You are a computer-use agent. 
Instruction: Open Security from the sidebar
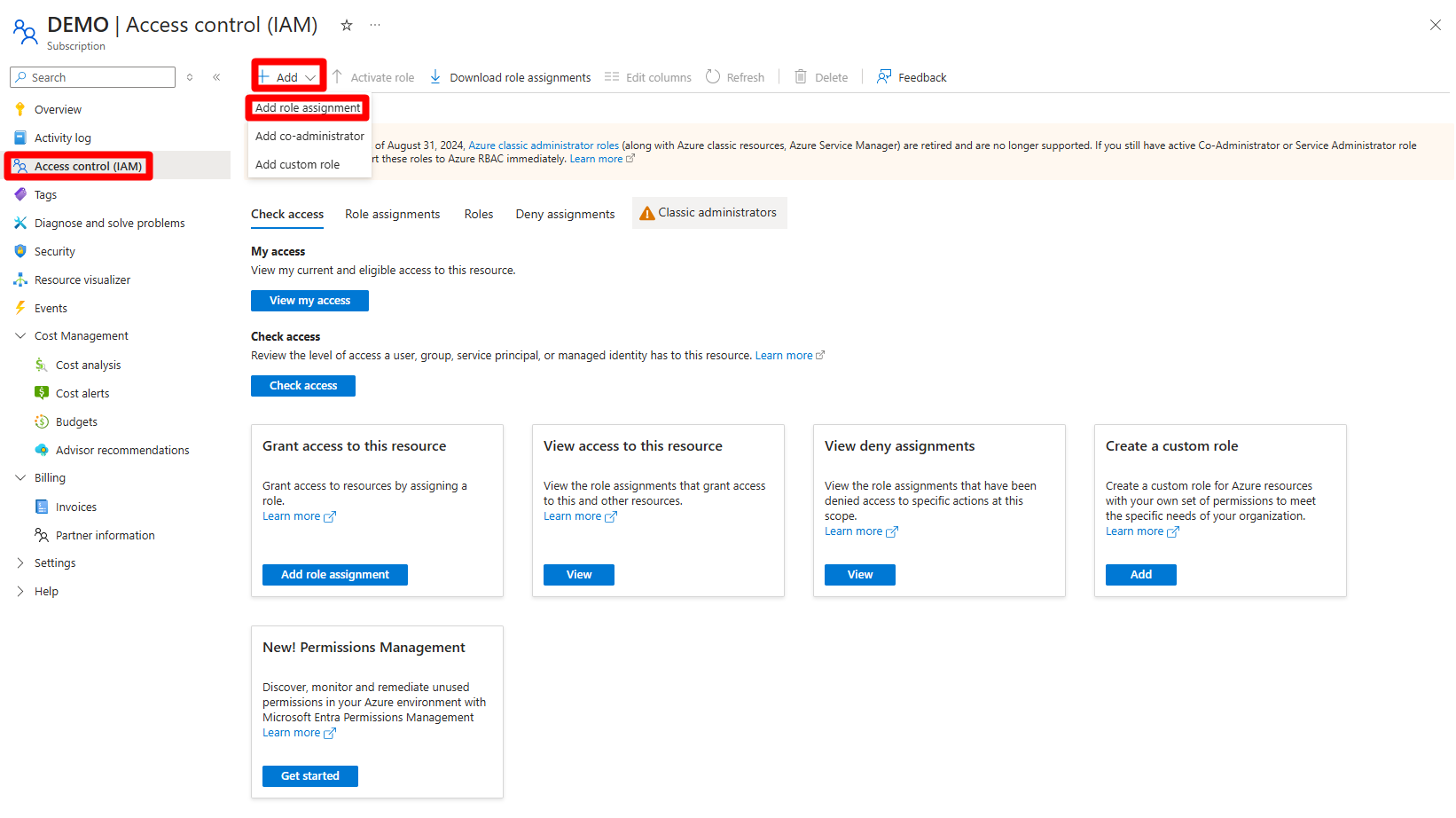(x=55, y=251)
